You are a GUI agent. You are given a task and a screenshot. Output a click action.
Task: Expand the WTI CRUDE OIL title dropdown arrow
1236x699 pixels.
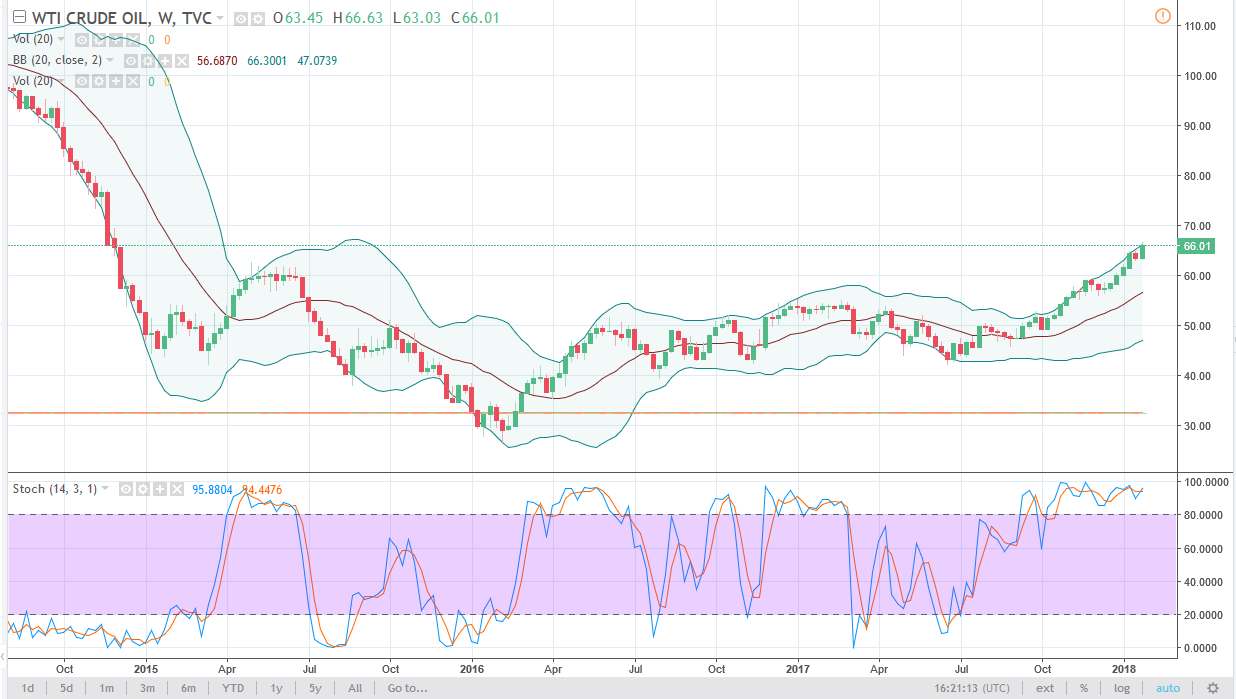coord(220,19)
